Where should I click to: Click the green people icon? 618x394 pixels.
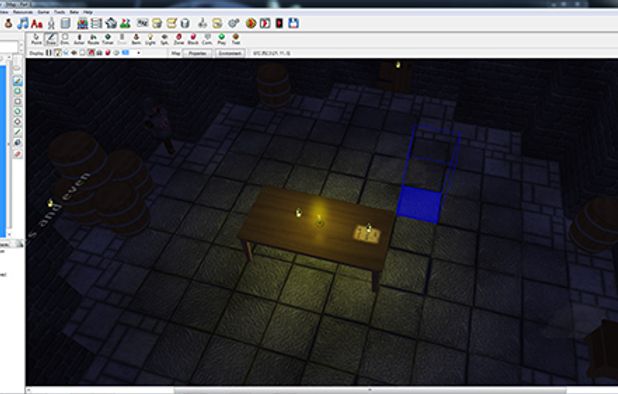tap(126, 24)
